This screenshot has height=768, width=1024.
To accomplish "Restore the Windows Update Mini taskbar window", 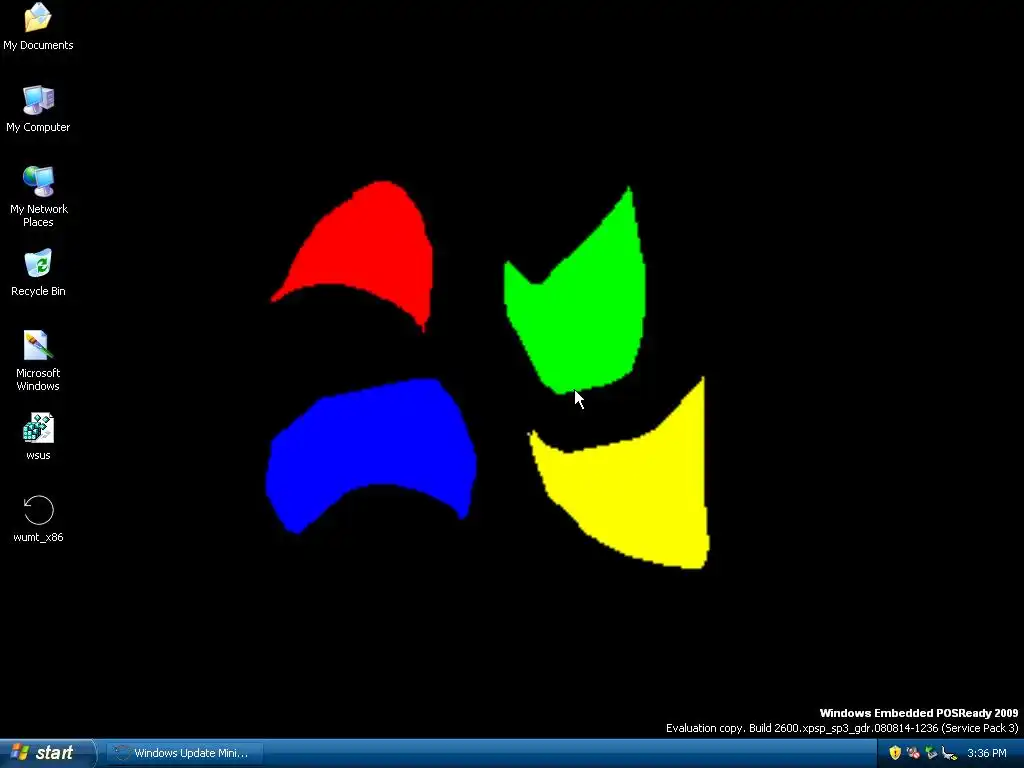I will [185, 753].
